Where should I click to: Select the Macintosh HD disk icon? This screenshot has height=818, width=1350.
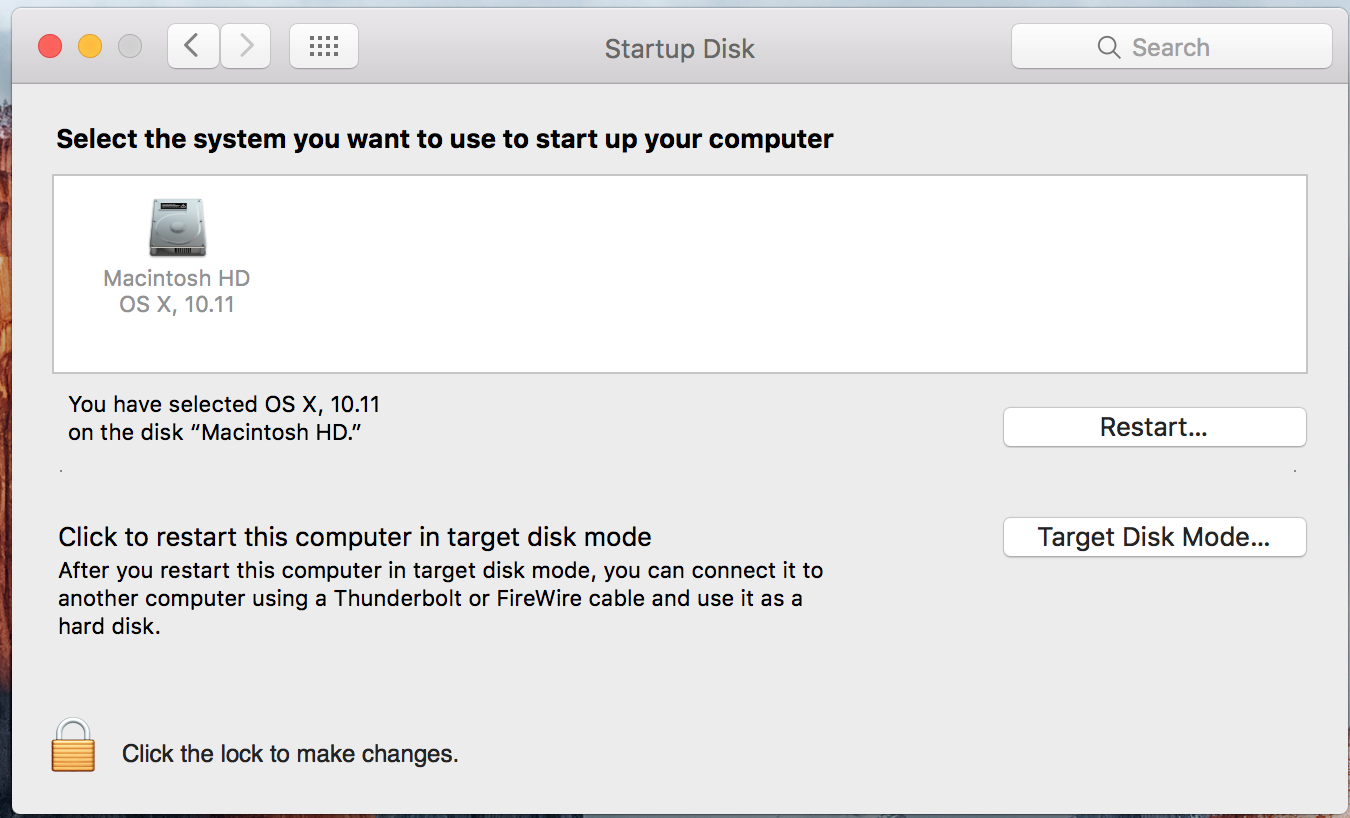pyautogui.click(x=177, y=227)
